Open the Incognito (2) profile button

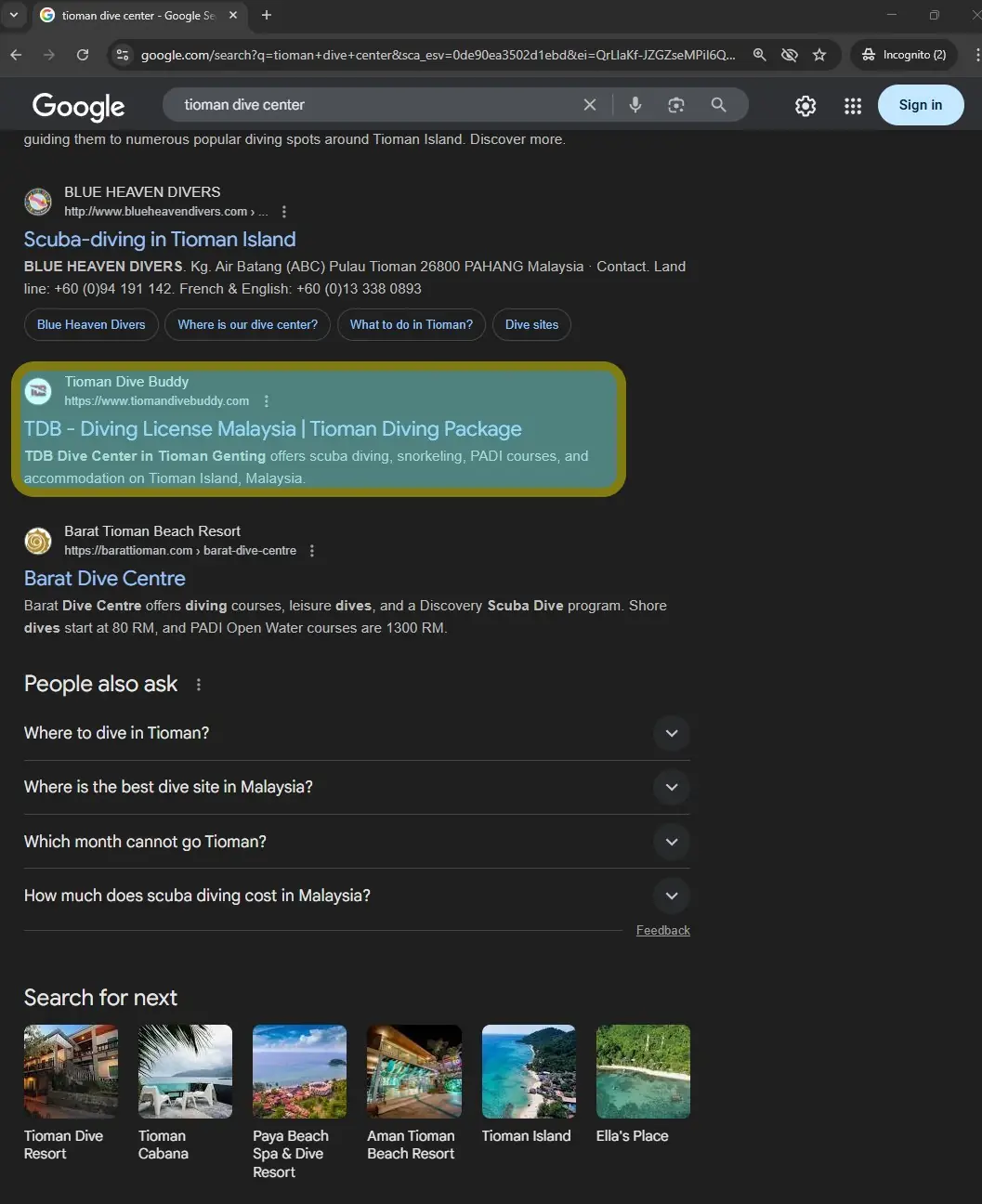pyautogui.click(x=904, y=55)
